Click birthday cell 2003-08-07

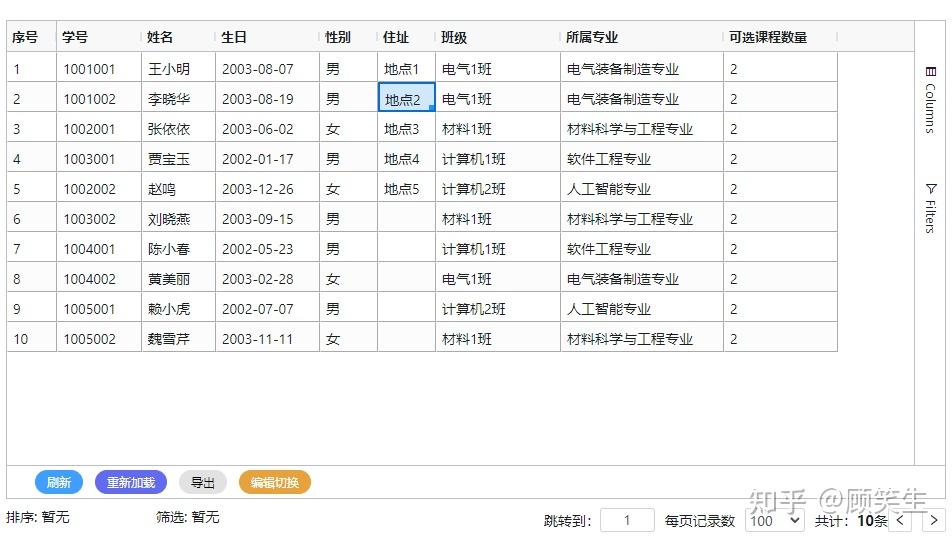267,68
